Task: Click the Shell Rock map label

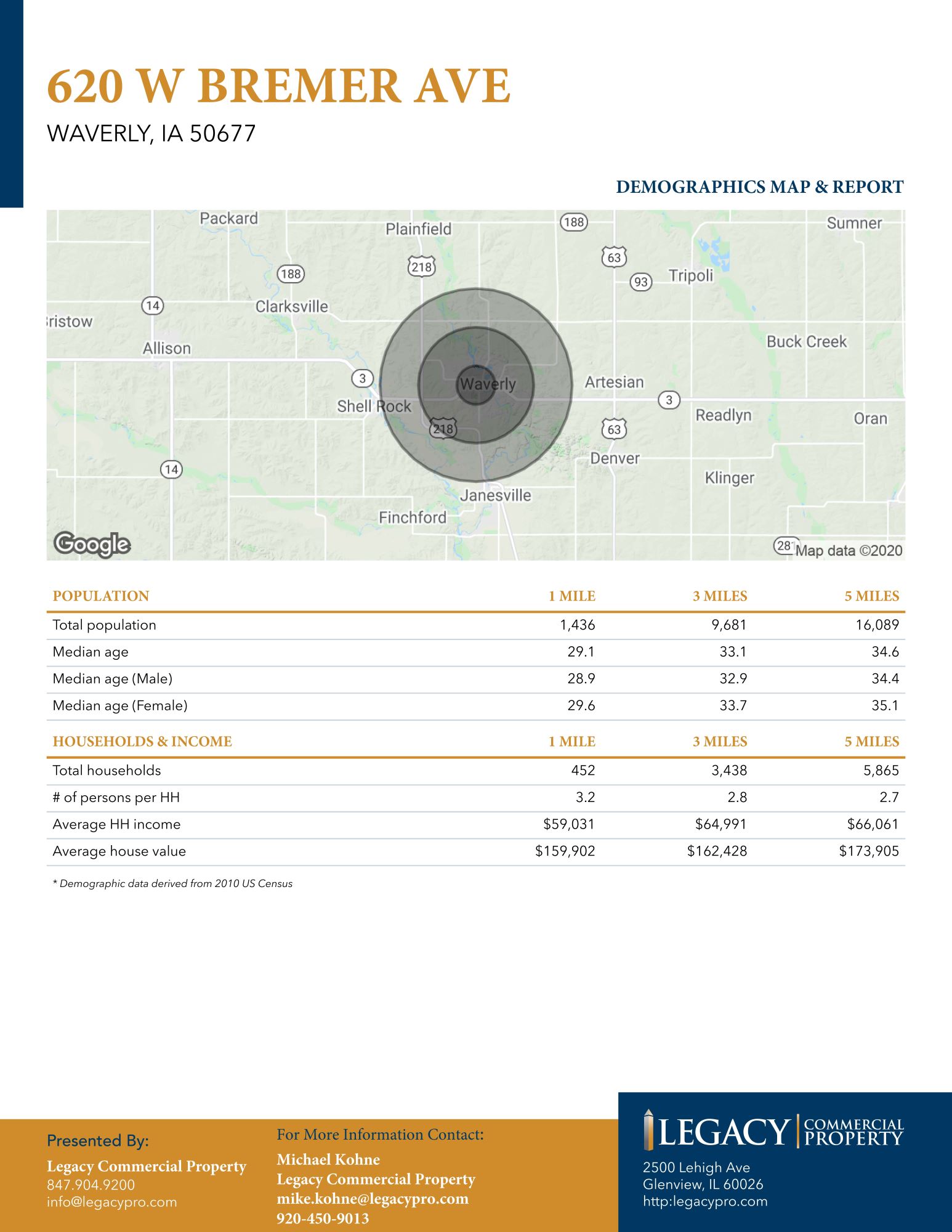Action: click(374, 406)
